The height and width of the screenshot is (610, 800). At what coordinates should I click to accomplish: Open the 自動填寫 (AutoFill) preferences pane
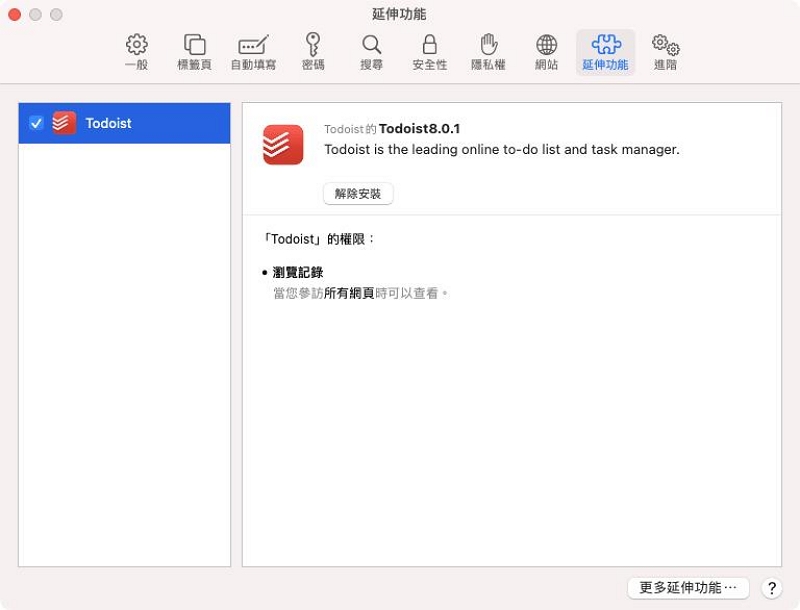(x=254, y=52)
